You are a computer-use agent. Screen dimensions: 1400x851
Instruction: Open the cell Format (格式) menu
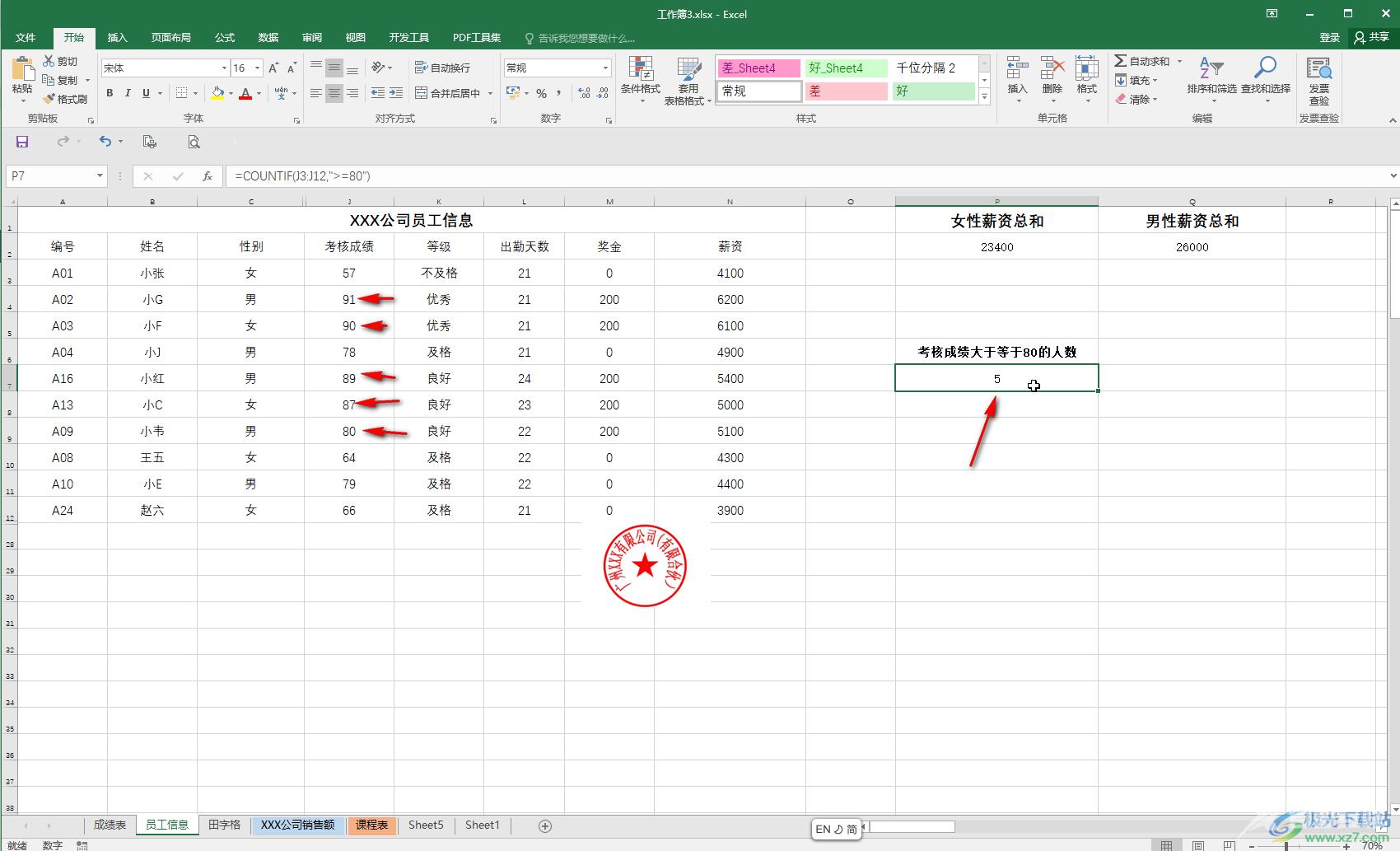[x=1086, y=80]
